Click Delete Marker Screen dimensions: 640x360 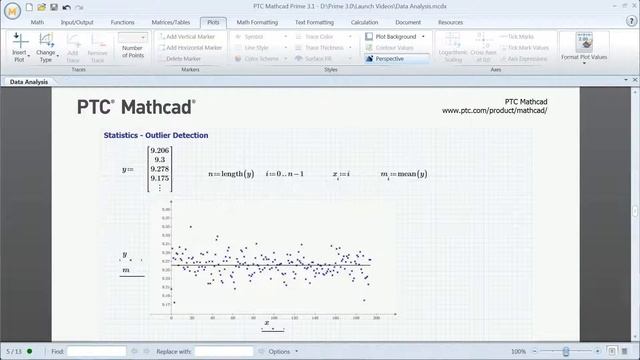(x=180, y=59)
